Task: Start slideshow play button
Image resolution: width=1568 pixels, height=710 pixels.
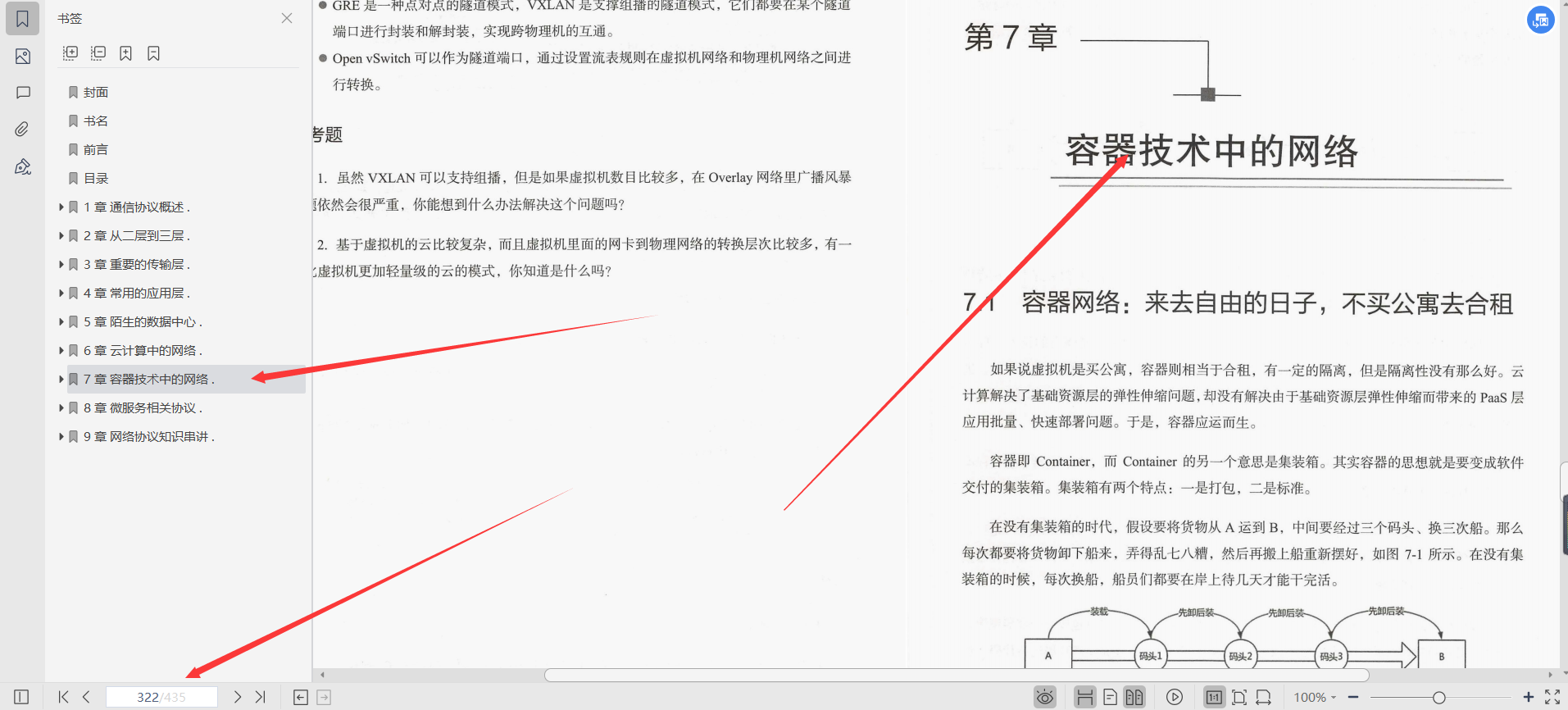Action: click(x=1175, y=698)
